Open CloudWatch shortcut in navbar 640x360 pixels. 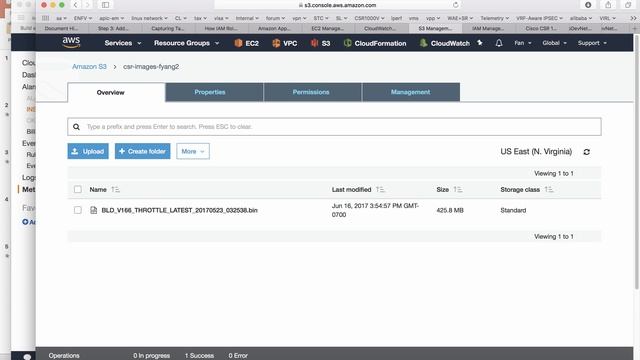tap(444, 43)
